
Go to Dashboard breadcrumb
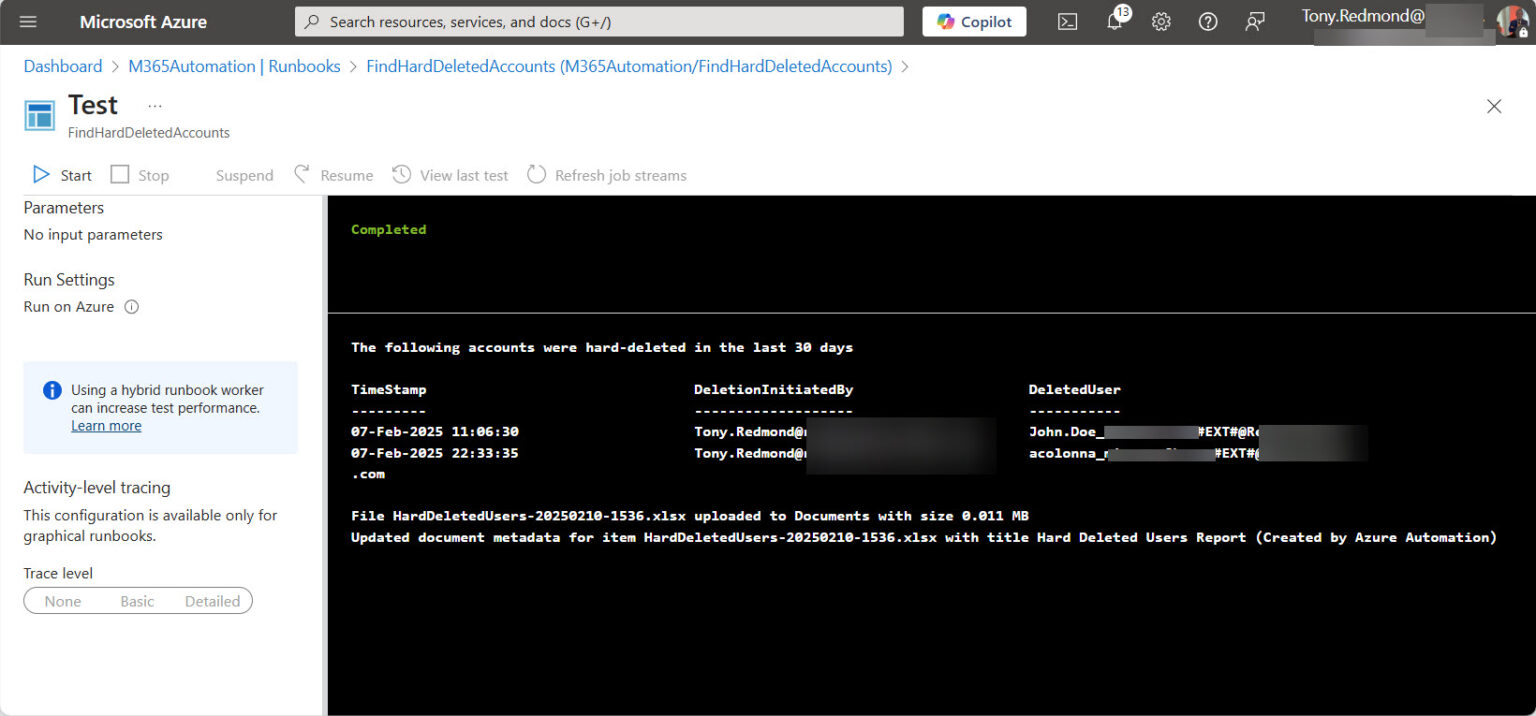(63, 66)
